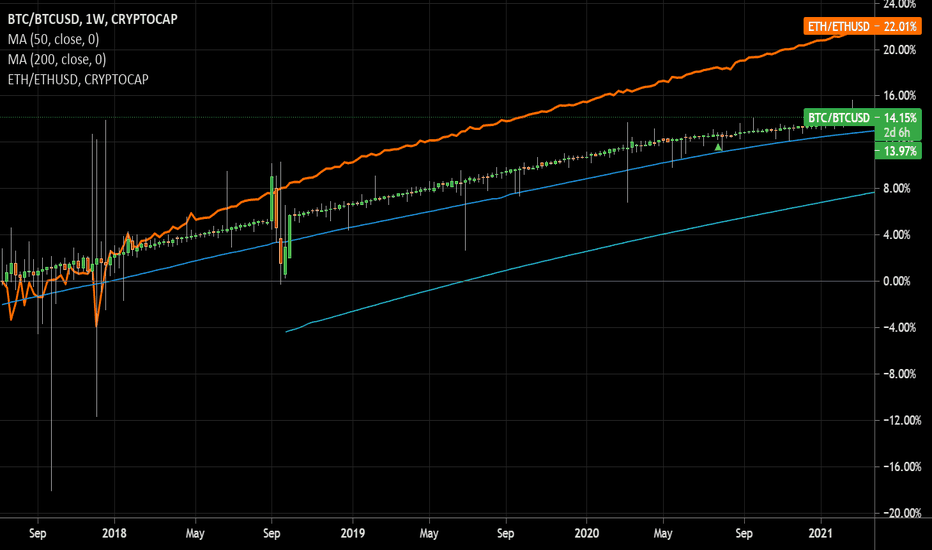Click the 2019 label on the time axis
Viewport: 932px width, 550px height.
(x=352, y=533)
